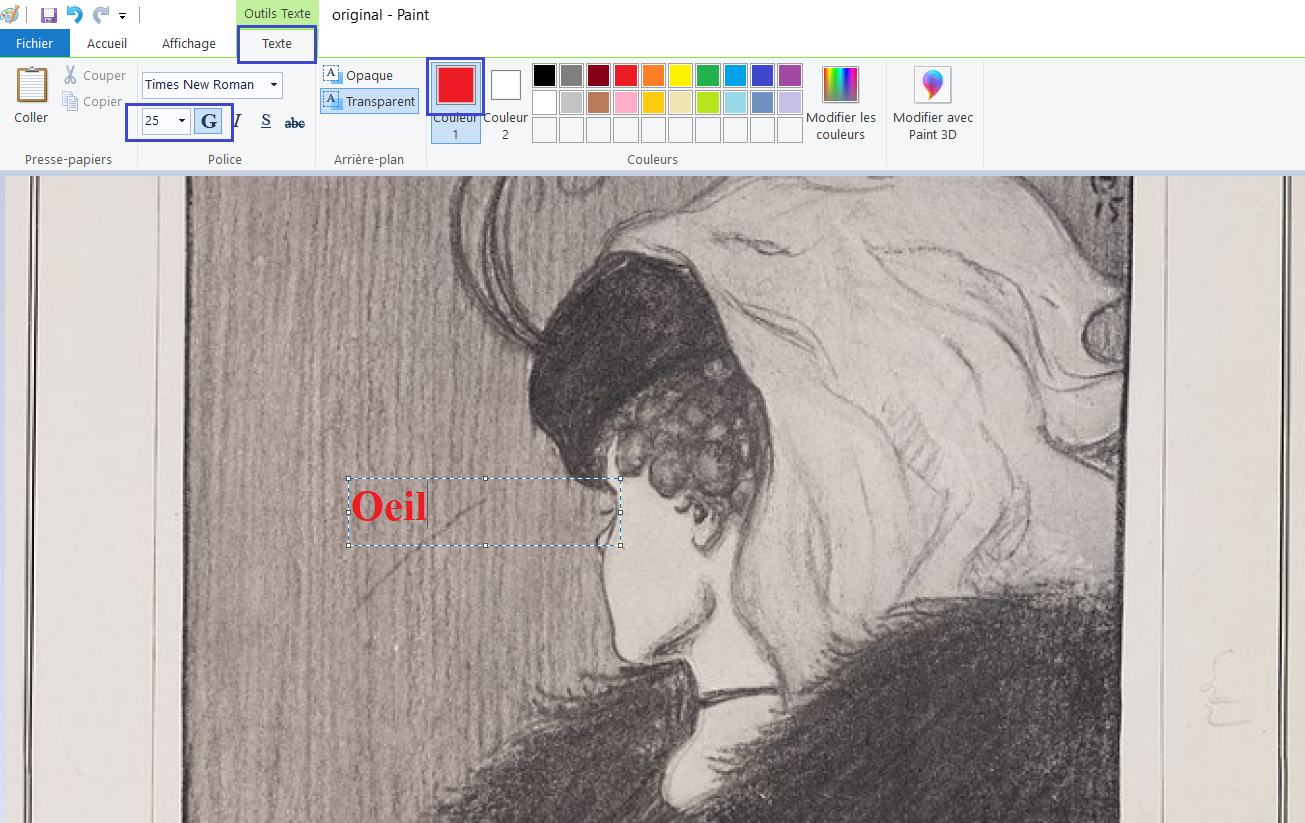
Task: Launch Modifier avec Paint 3D
Action: pos(933,103)
